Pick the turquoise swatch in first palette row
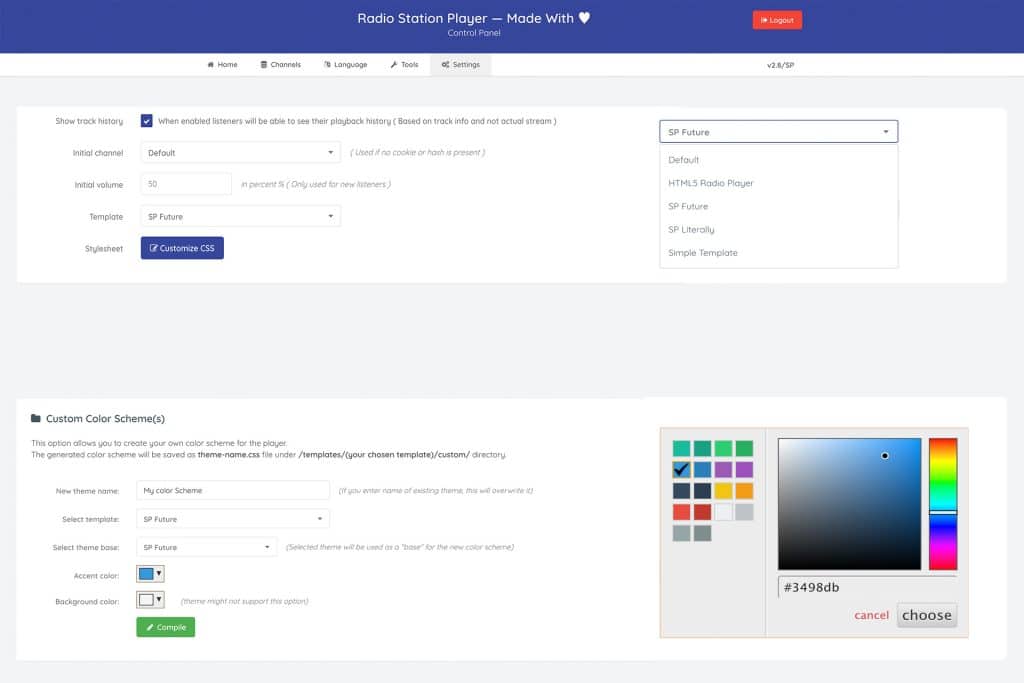The image size is (1024, 683). 681,449
